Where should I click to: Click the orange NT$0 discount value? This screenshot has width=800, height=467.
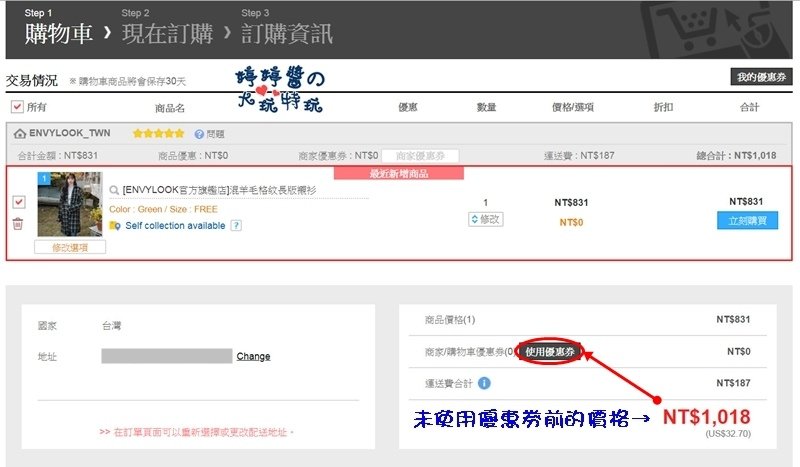tap(571, 223)
